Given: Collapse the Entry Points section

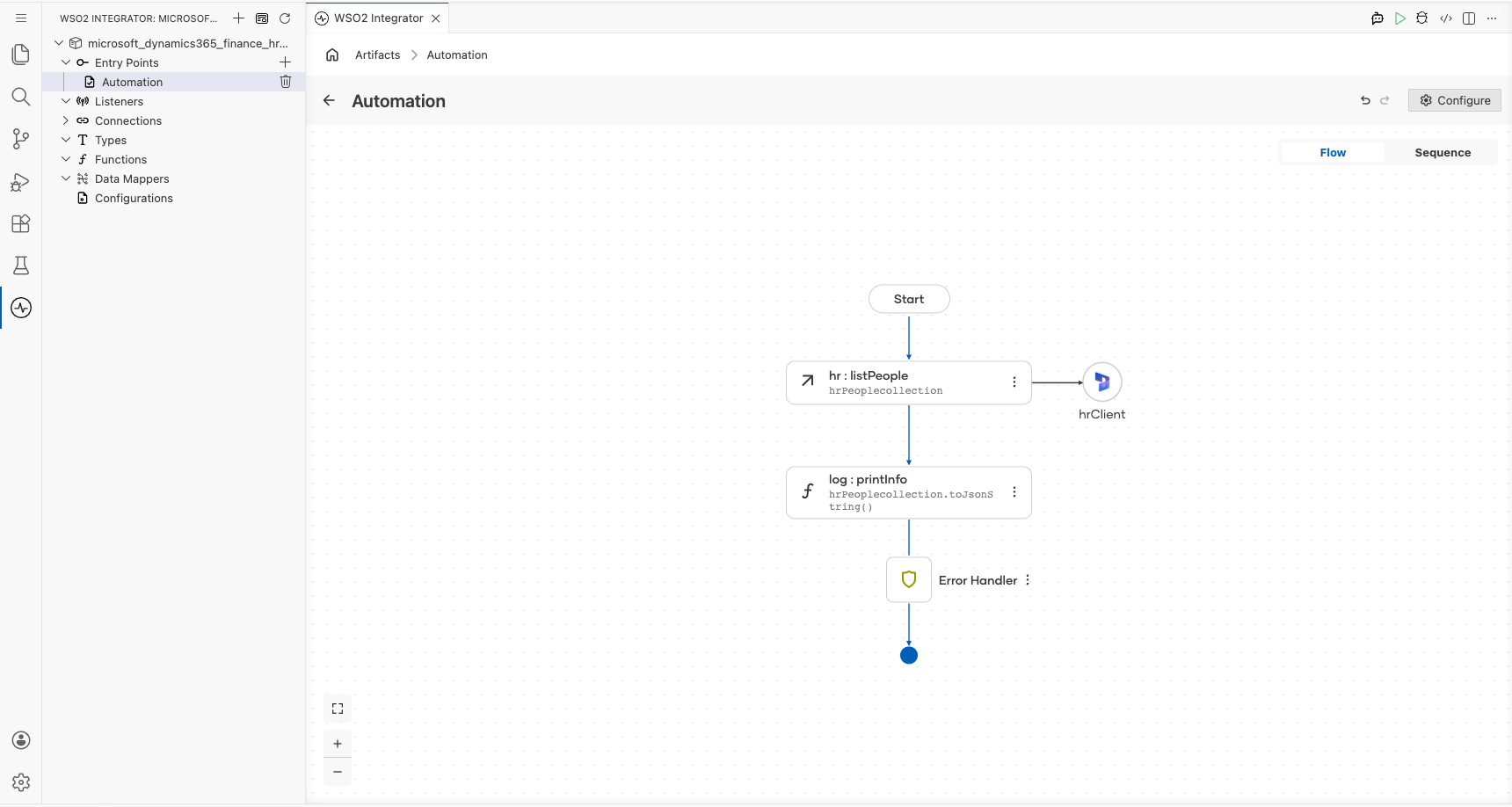Looking at the screenshot, I should pyautogui.click(x=66, y=62).
